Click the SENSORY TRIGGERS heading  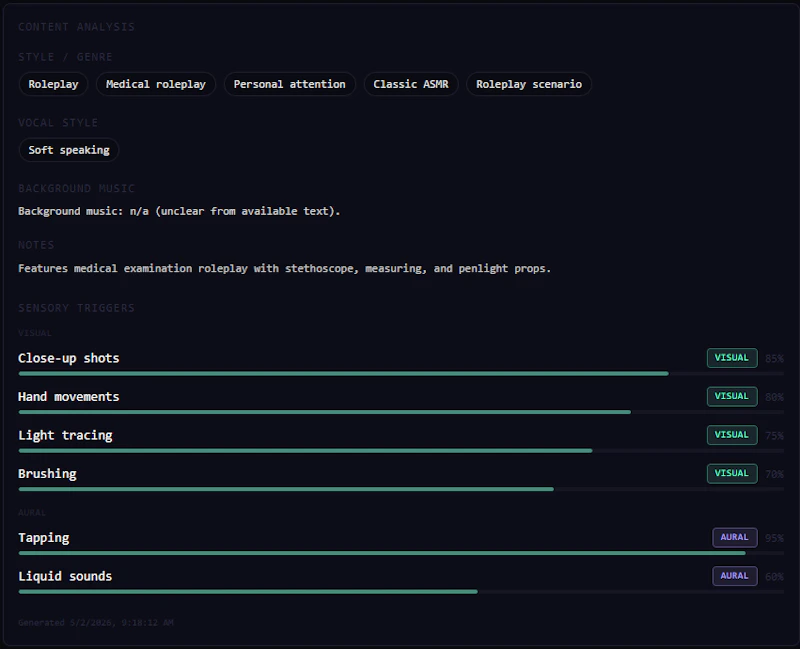pos(77,308)
